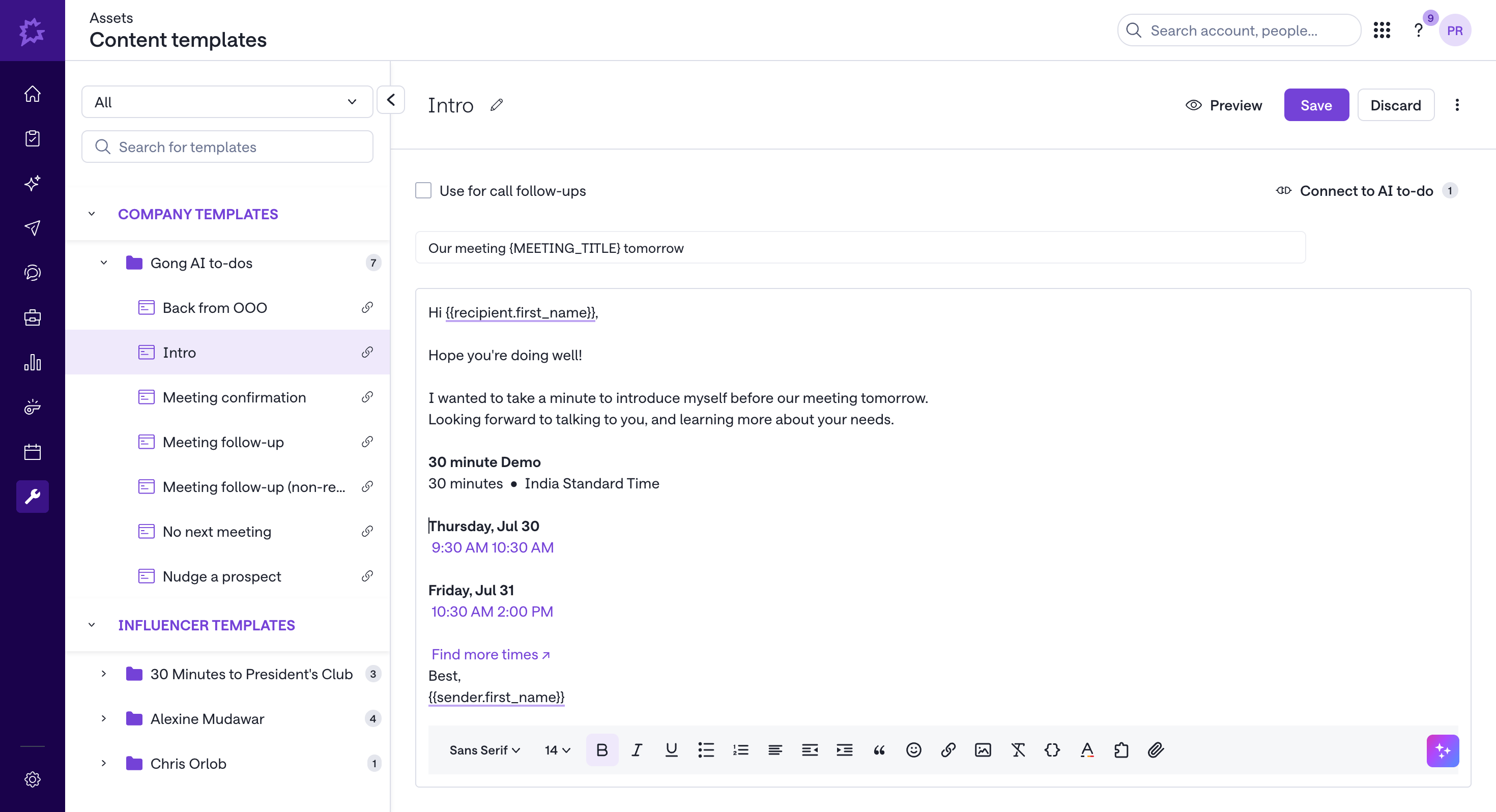Toggle bulleted list

click(x=706, y=750)
